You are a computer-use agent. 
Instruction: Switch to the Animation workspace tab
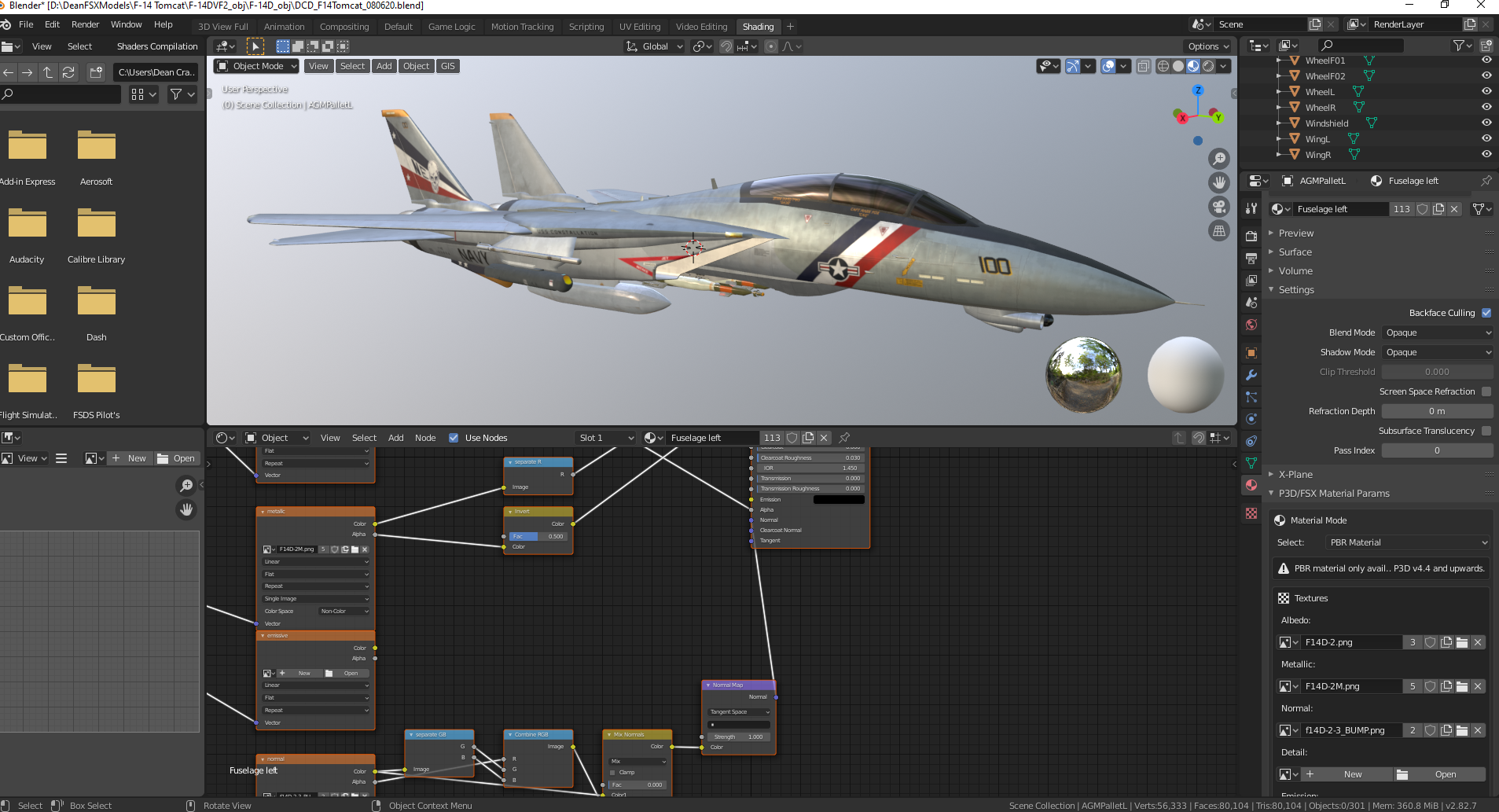[284, 27]
